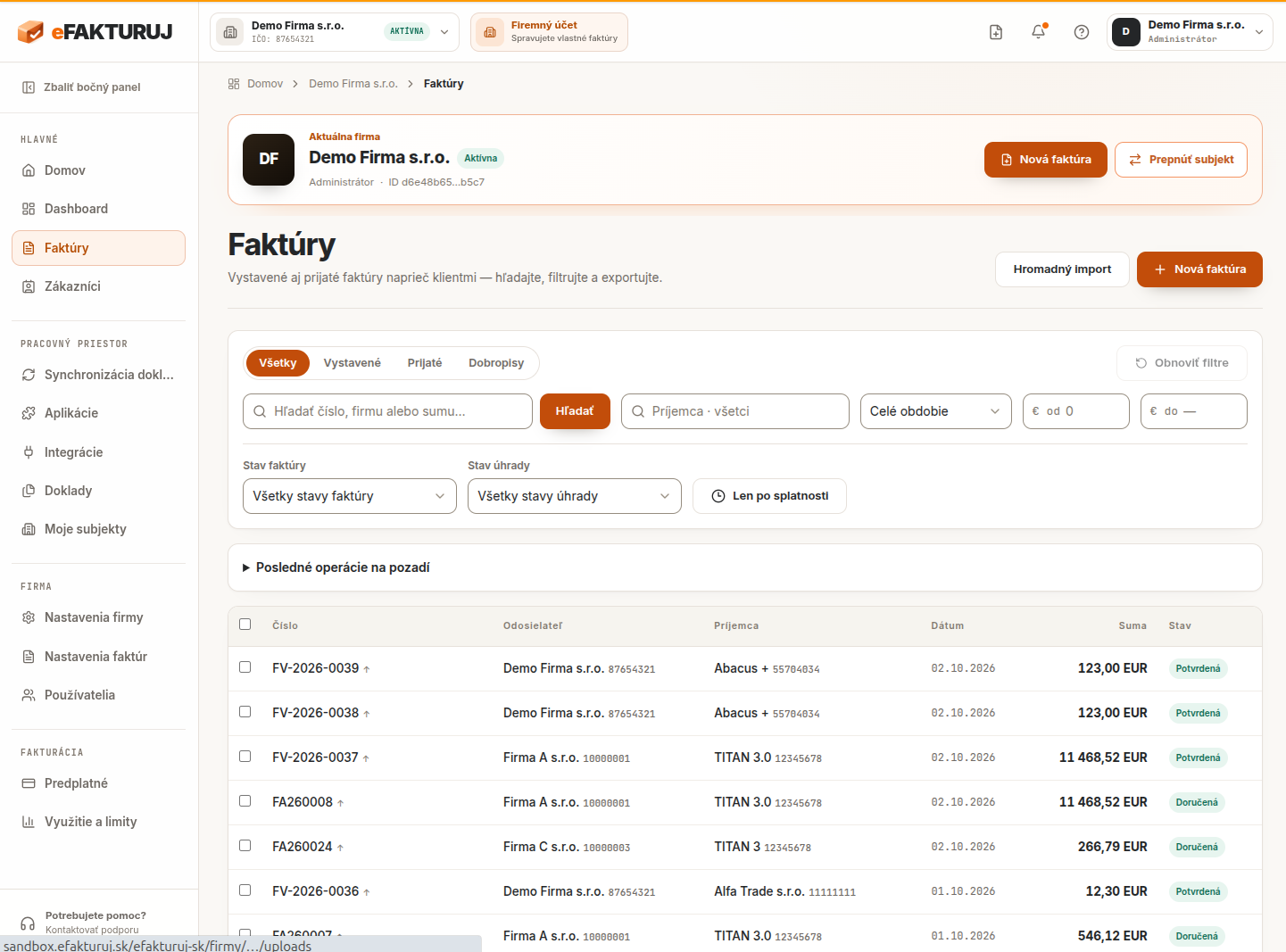
Task: Open the Všetky stavy úhrady dropdown
Action: coord(575,496)
